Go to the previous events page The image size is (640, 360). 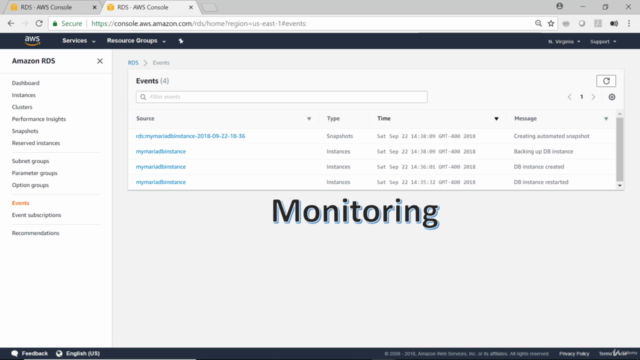569,97
